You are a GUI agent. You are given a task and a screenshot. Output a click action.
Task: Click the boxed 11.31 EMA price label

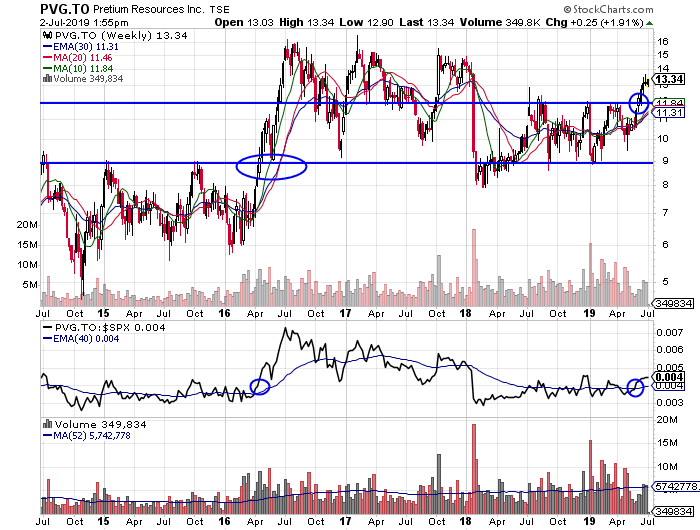coord(669,113)
